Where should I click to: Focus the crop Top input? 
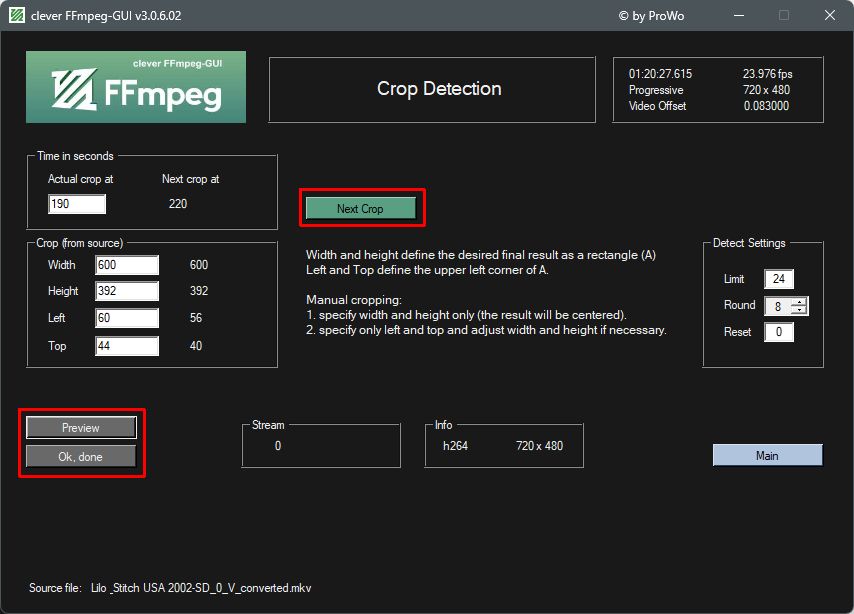tap(127, 346)
